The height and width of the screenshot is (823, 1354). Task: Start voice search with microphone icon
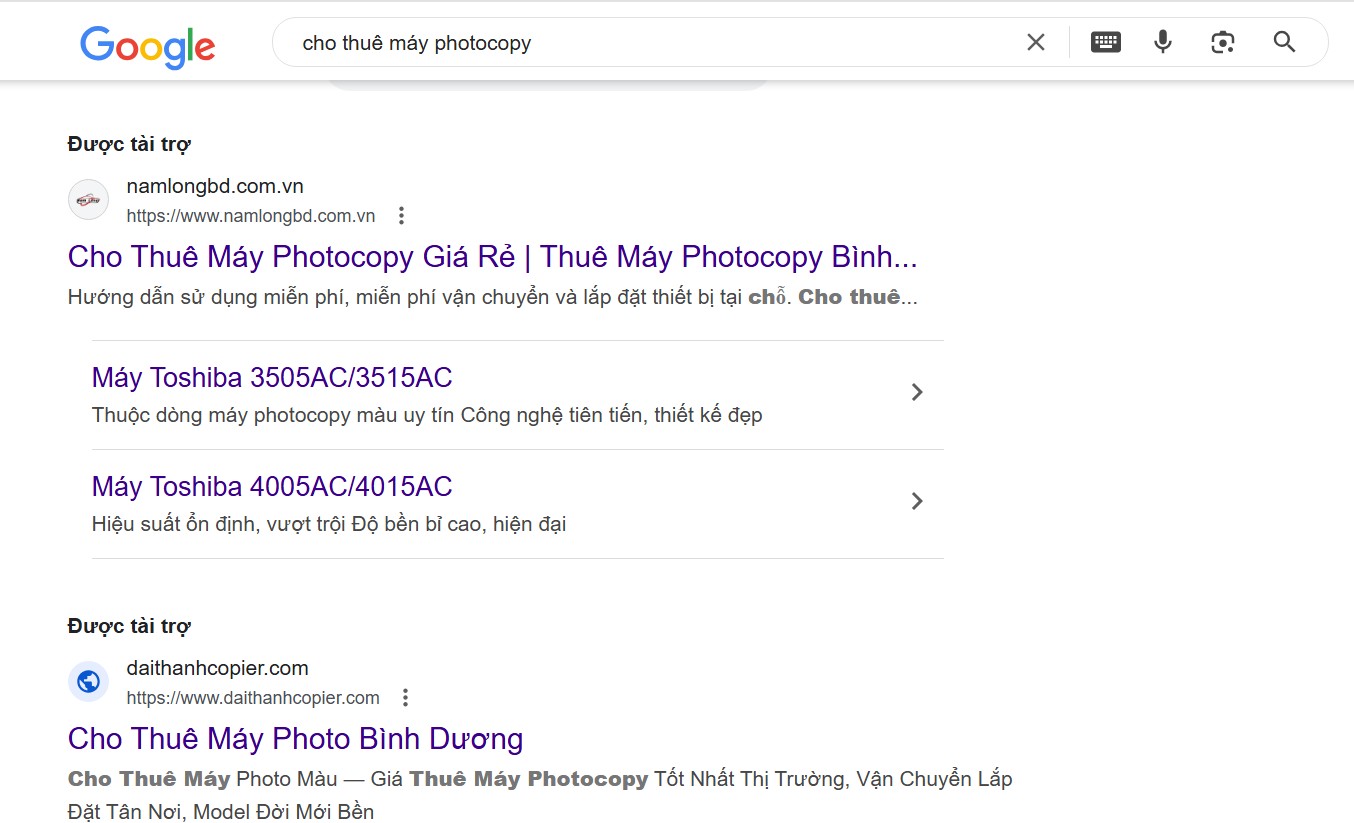point(1163,42)
